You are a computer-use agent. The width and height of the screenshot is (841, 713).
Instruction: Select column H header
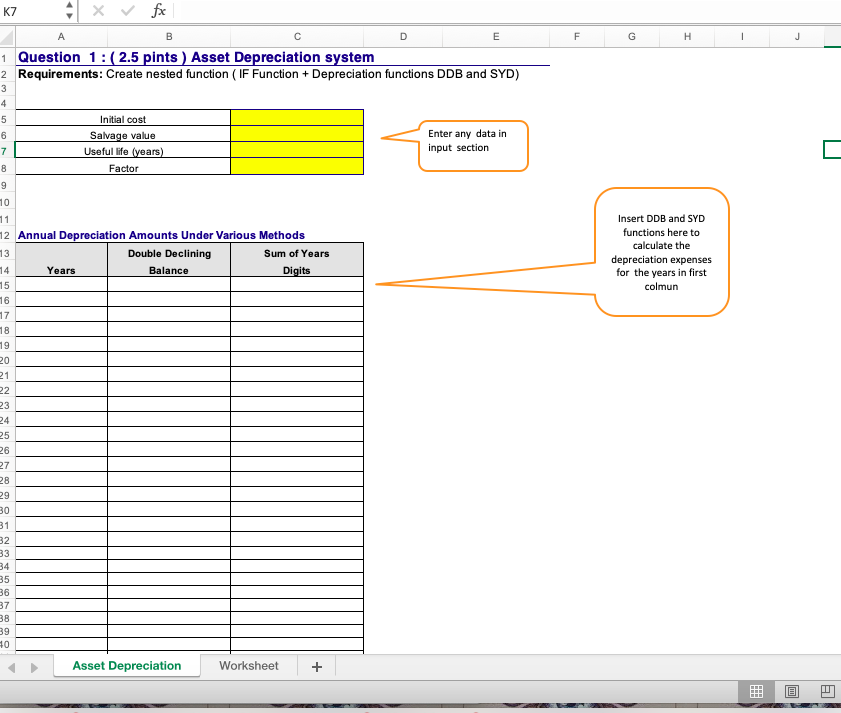687,36
